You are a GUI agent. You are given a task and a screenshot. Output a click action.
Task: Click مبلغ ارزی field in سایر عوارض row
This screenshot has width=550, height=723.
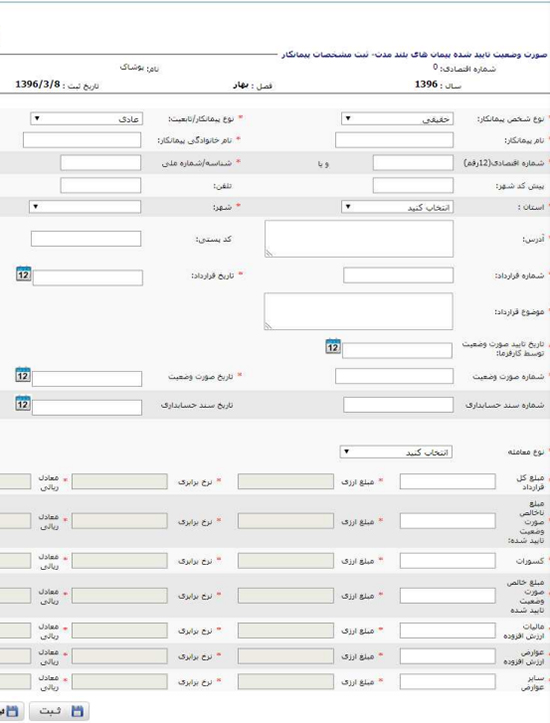click(286, 682)
